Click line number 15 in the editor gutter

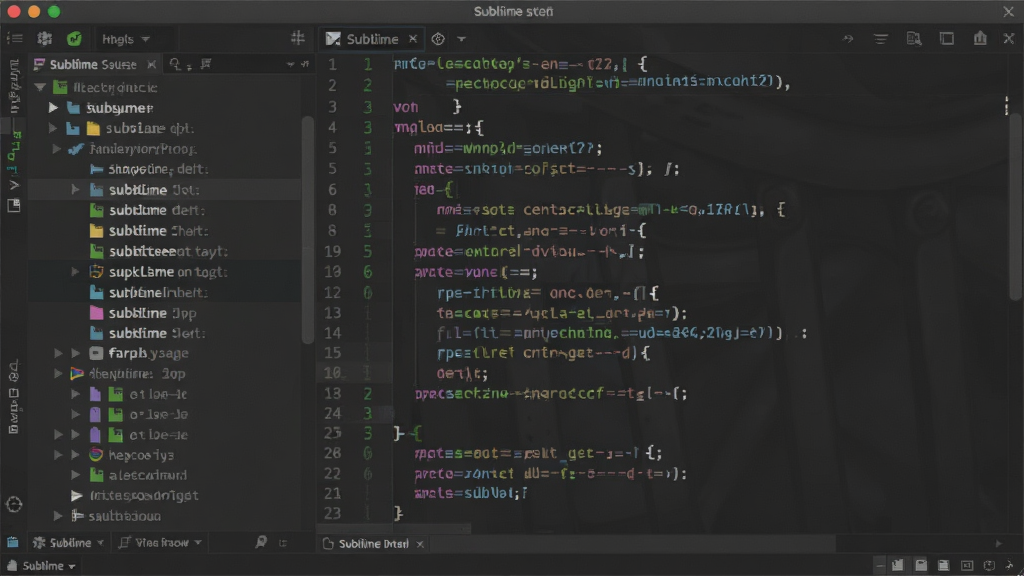click(333, 353)
